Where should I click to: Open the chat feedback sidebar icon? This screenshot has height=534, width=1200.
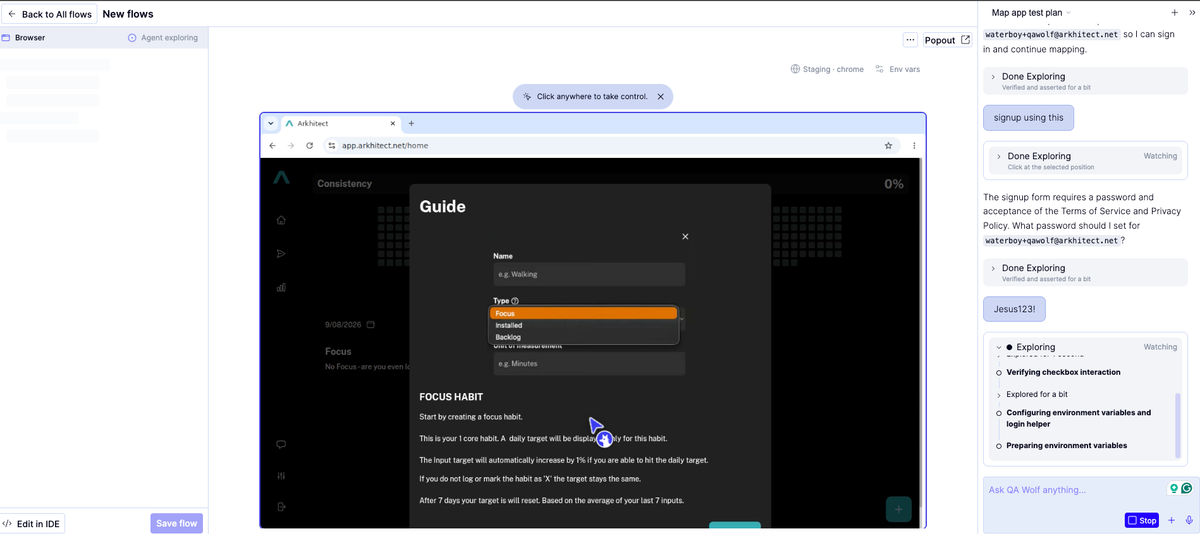(x=281, y=444)
